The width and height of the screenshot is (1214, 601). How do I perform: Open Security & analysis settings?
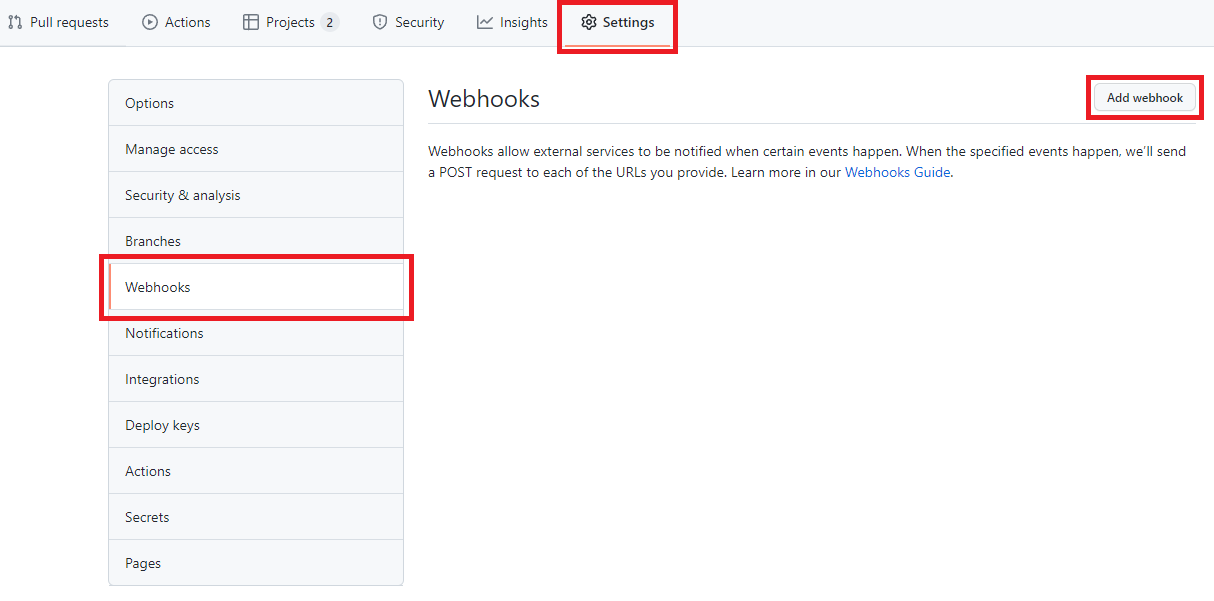pyautogui.click(x=256, y=195)
